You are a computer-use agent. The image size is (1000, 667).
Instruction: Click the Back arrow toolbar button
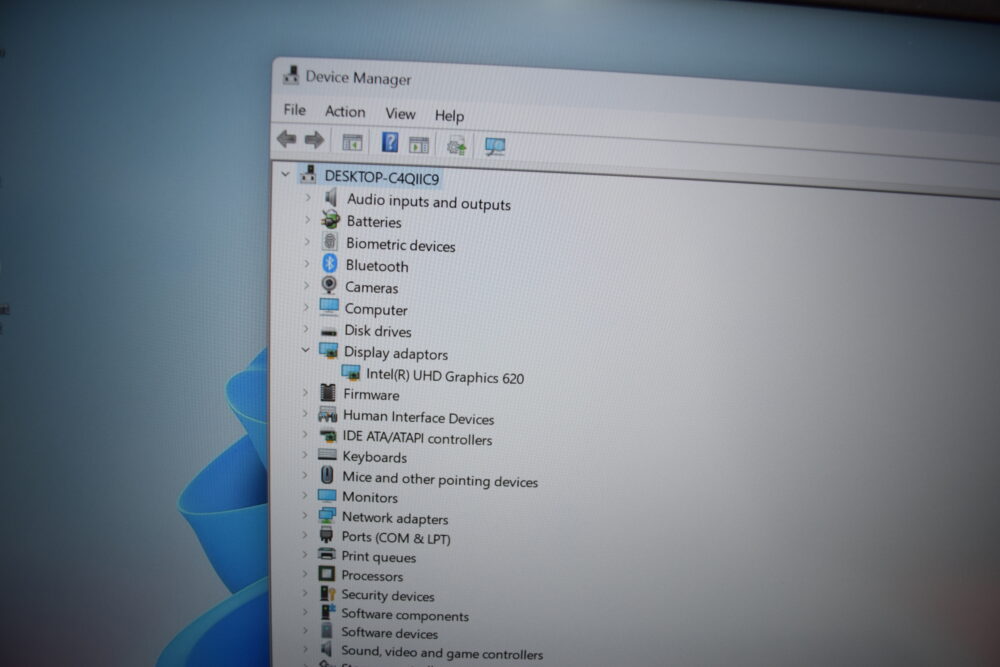(286, 138)
